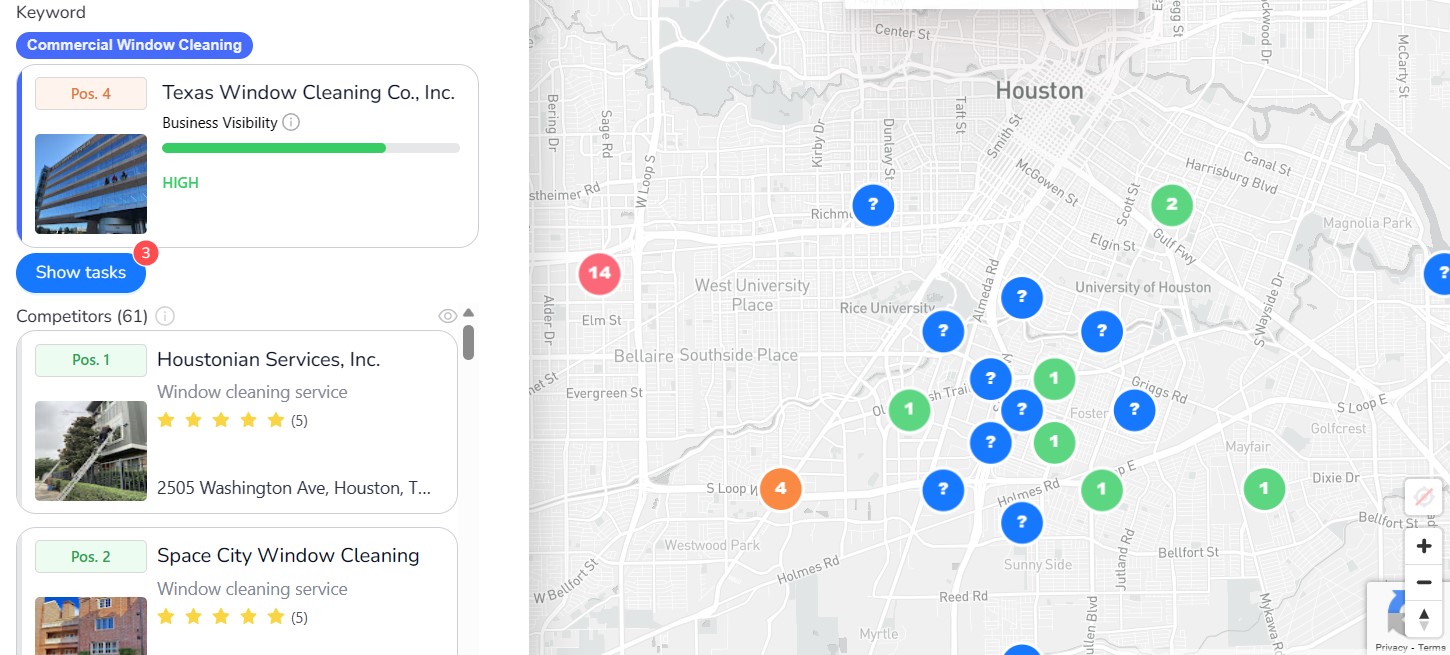Select the blue ? marker next to Almeda Rd label
The height and width of the screenshot is (655, 1450).
click(x=1022, y=297)
